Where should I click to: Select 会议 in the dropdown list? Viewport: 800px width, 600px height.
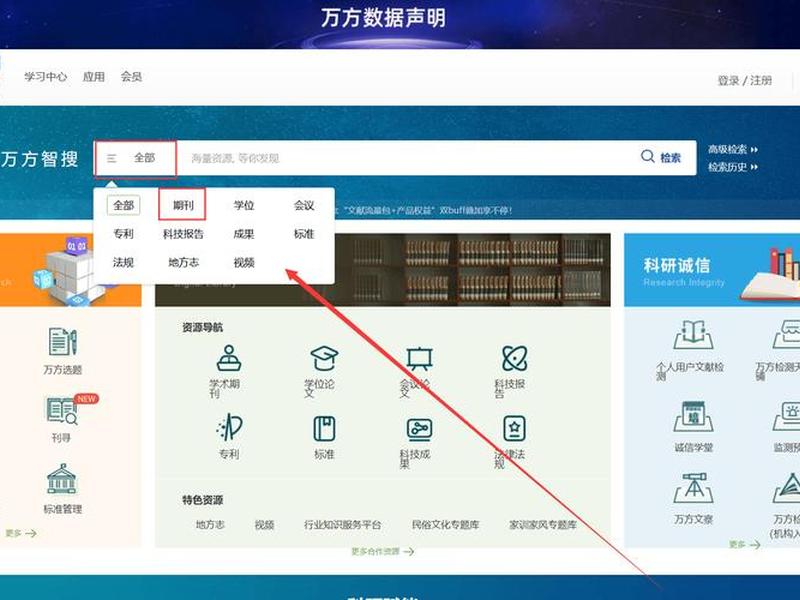pos(304,205)
